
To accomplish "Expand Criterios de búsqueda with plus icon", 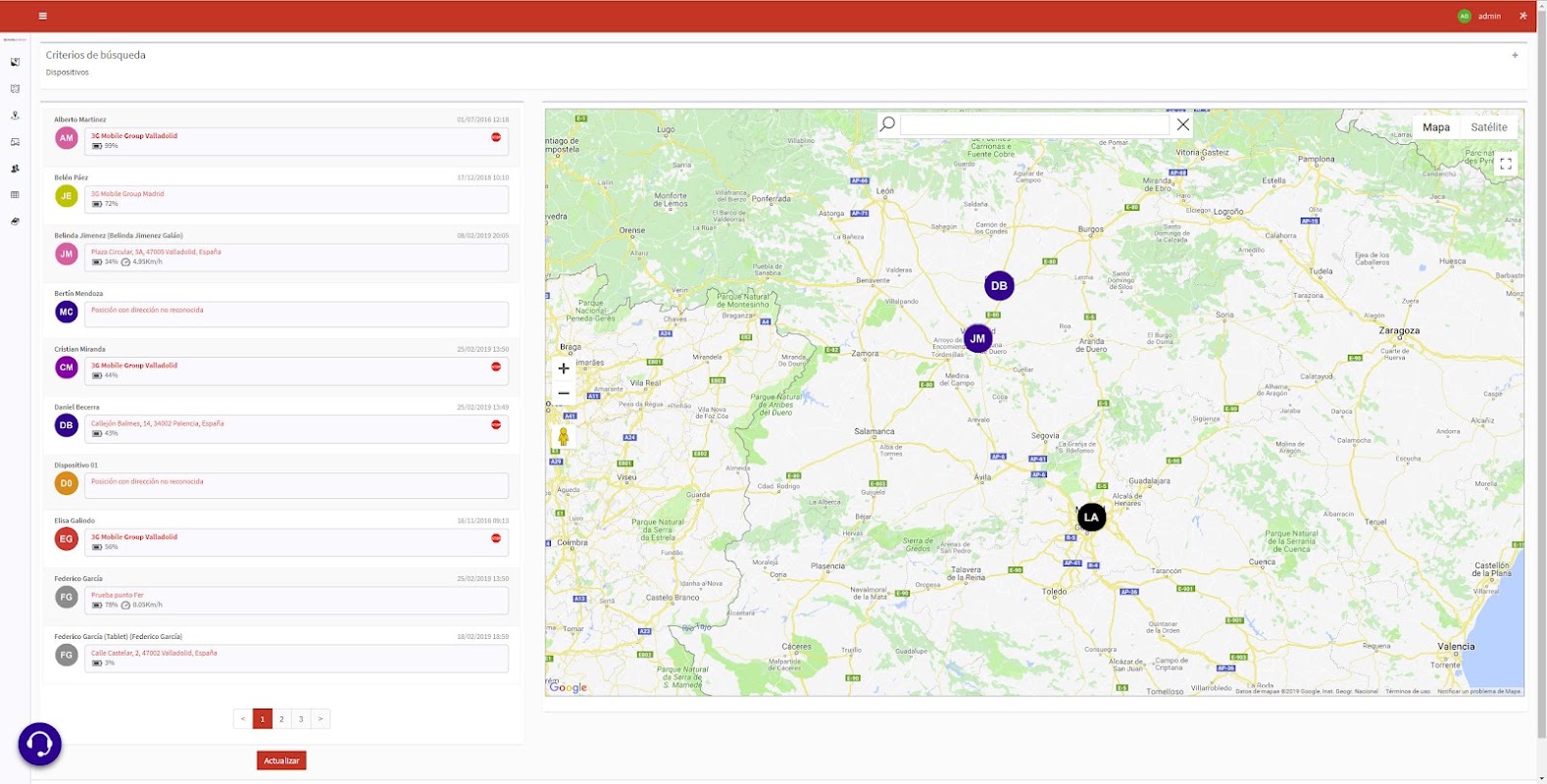I will 1515,55.
